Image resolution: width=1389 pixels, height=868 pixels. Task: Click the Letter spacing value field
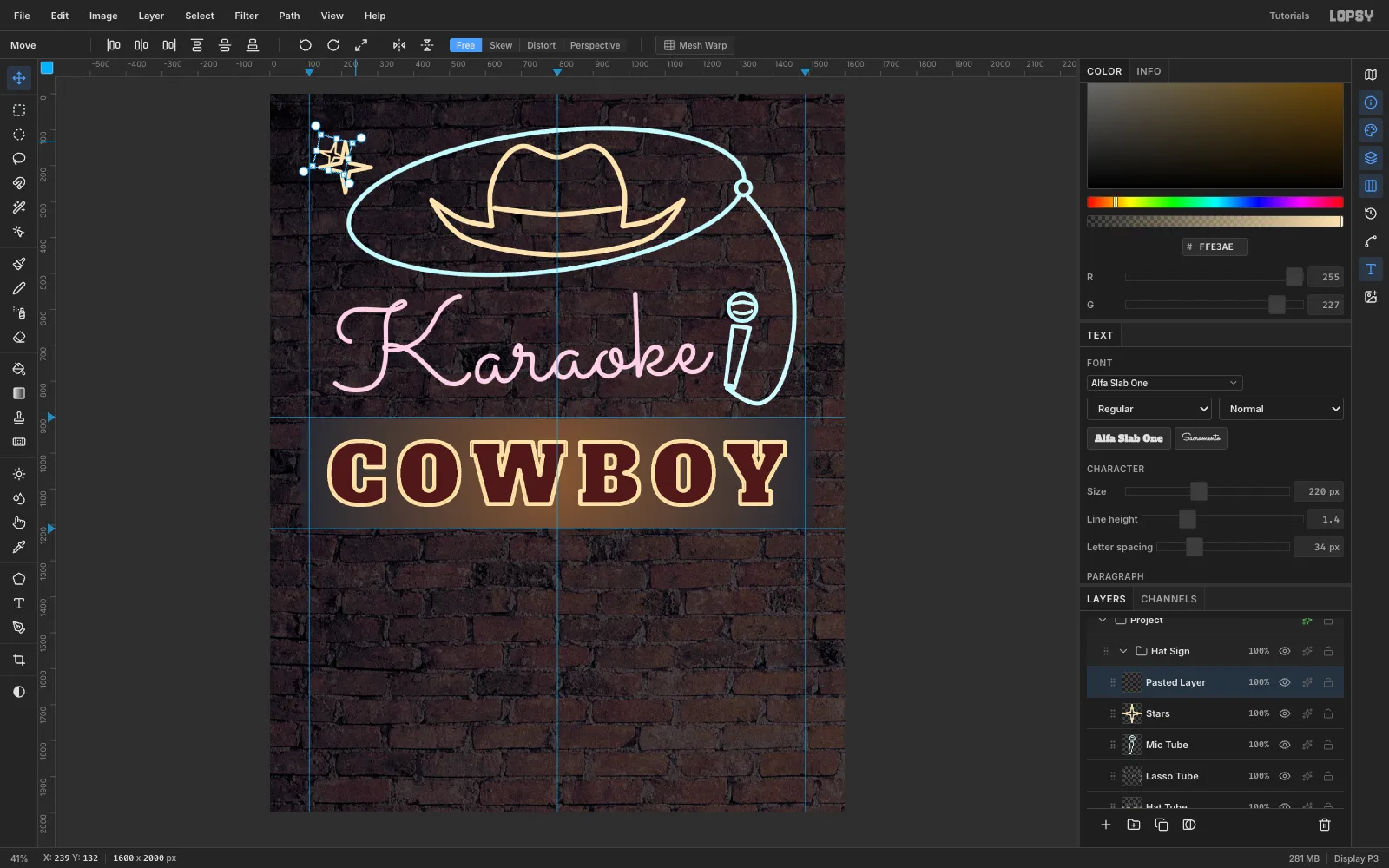pos(1318,547)
